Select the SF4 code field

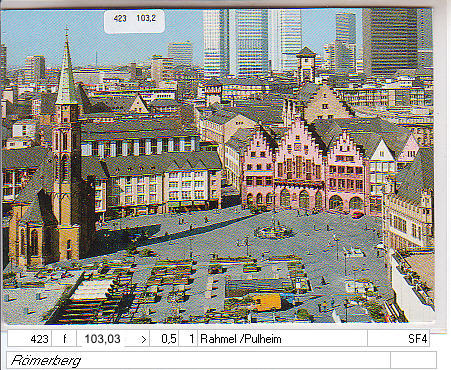(399, 339)
